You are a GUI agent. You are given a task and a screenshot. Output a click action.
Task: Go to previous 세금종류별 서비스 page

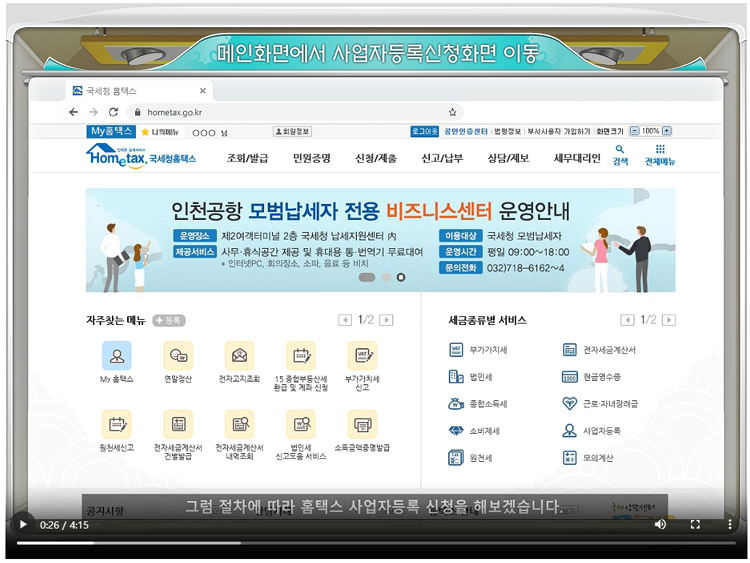coord(627,320)
